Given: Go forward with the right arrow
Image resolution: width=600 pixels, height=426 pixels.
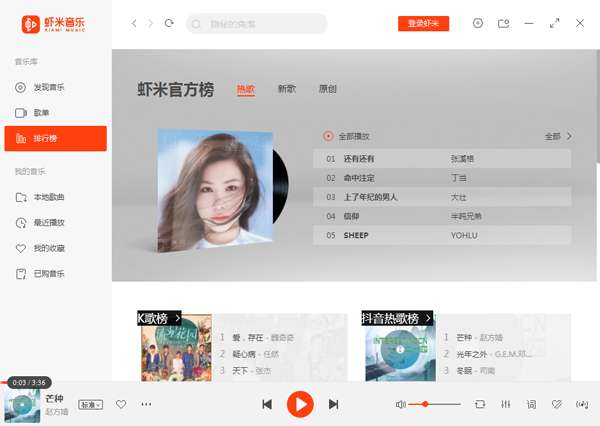Looking at the screenshot, I should (x=150, y=23).
